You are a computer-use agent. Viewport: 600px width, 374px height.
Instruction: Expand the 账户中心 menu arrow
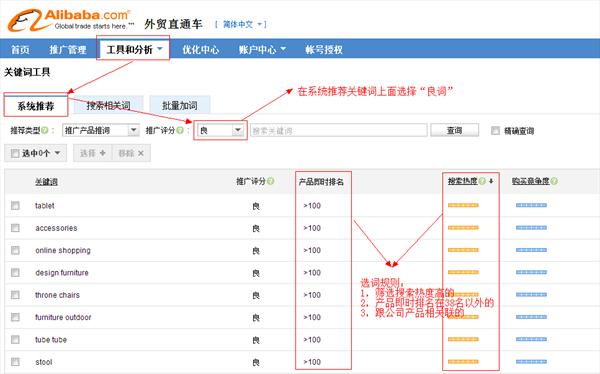coord(283,49)
